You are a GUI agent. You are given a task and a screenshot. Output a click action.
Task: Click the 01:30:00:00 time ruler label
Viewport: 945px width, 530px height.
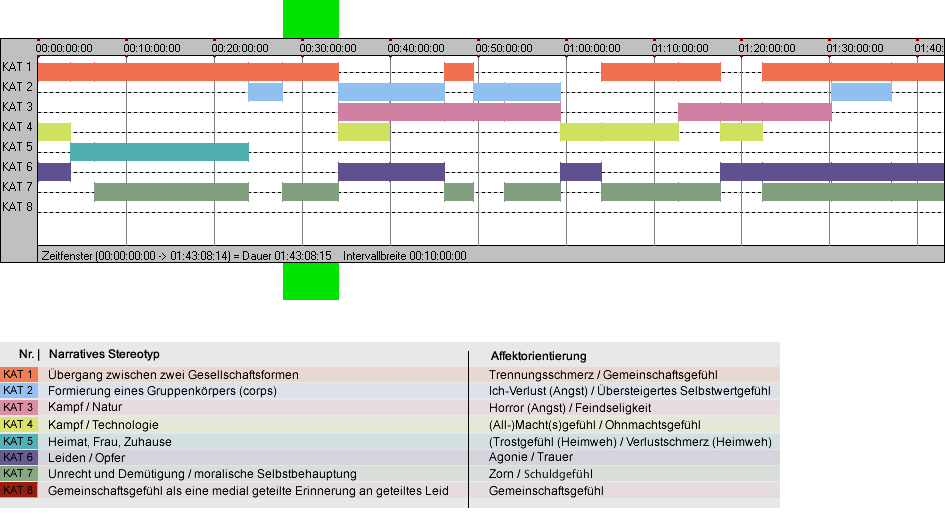[x=855, y=48]
